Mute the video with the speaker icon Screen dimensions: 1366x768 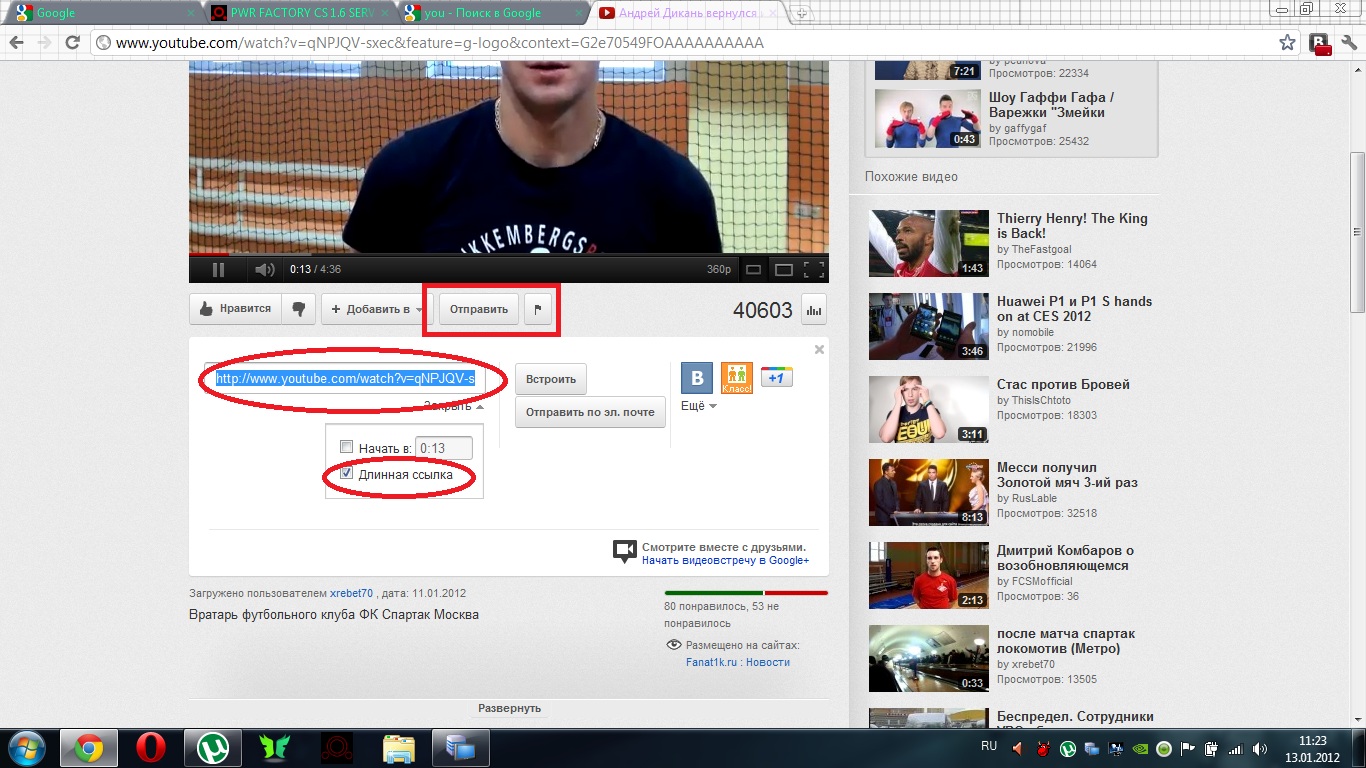(264, 269)
